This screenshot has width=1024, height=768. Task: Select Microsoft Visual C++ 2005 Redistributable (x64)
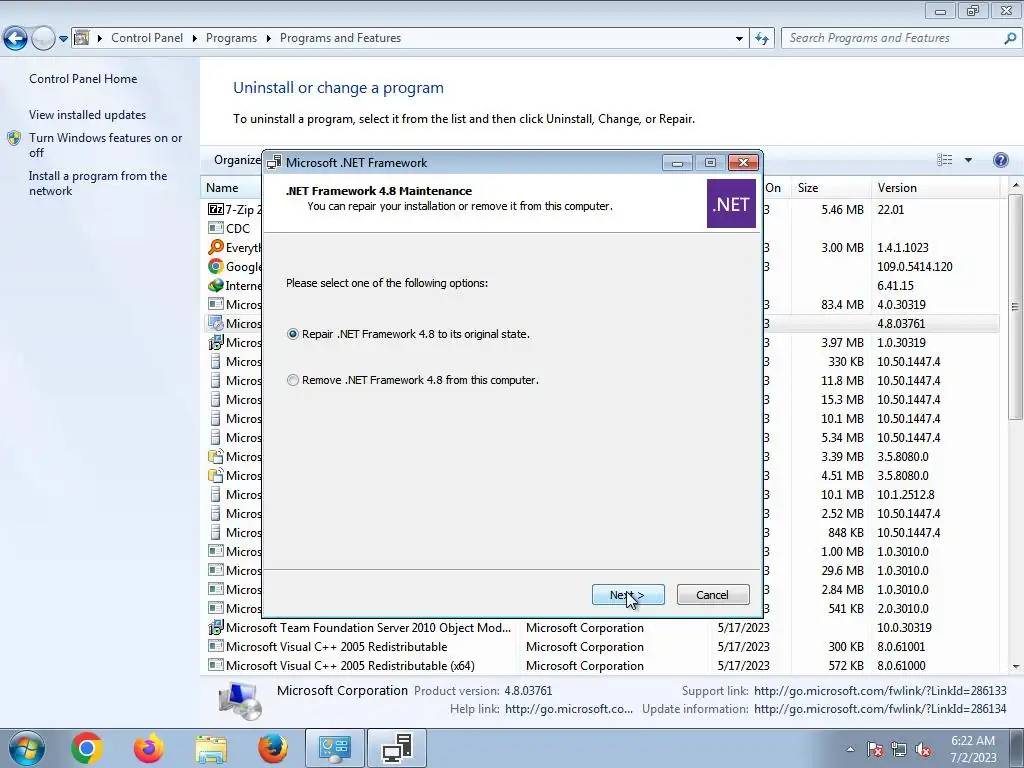602,665
